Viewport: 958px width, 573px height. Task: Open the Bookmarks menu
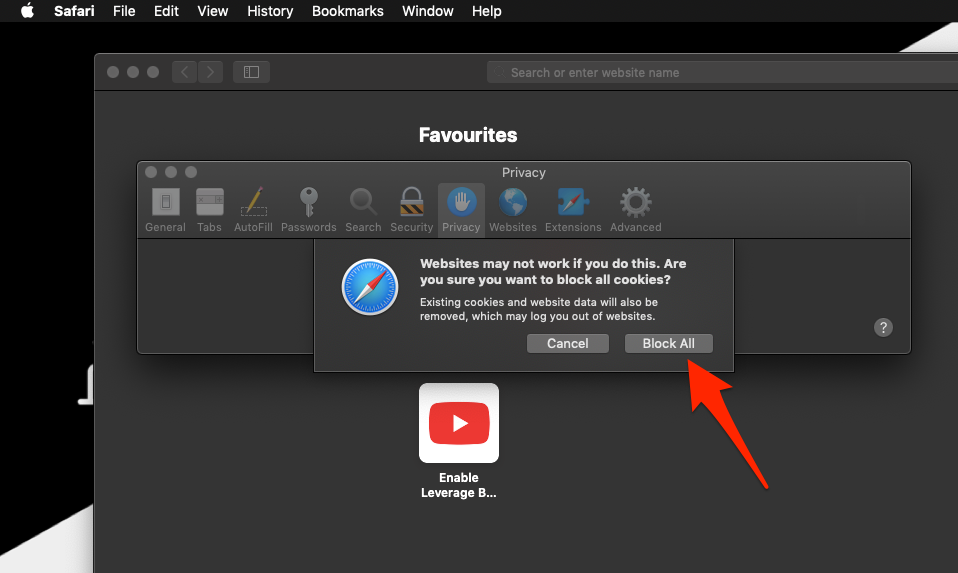[x=347, y=11]
